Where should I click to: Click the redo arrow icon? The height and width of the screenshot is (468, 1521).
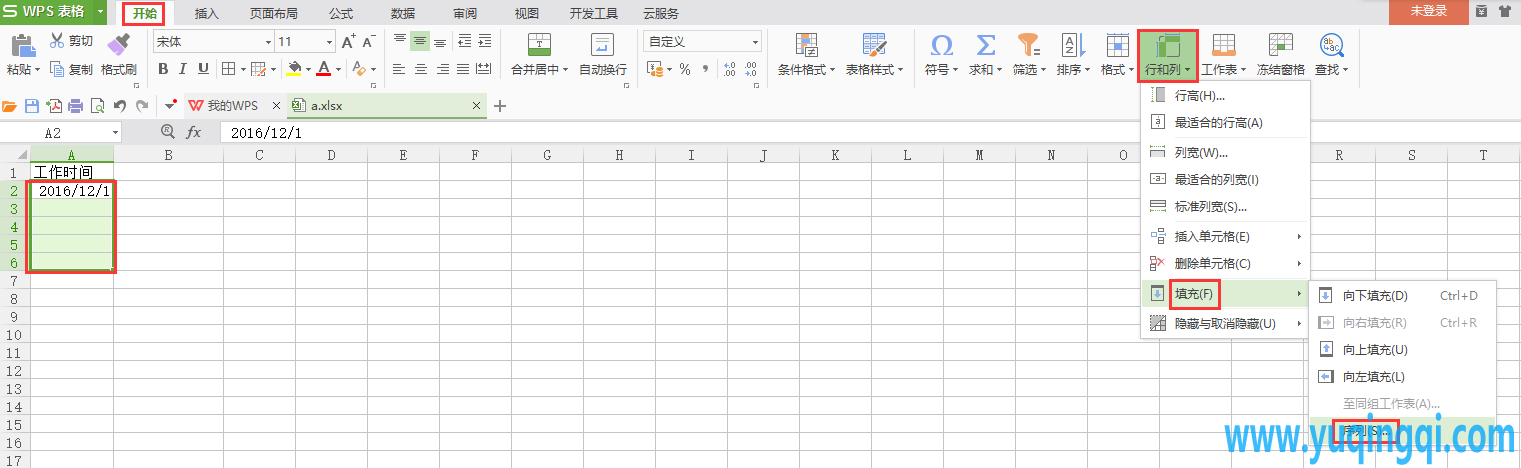point(141,105)
